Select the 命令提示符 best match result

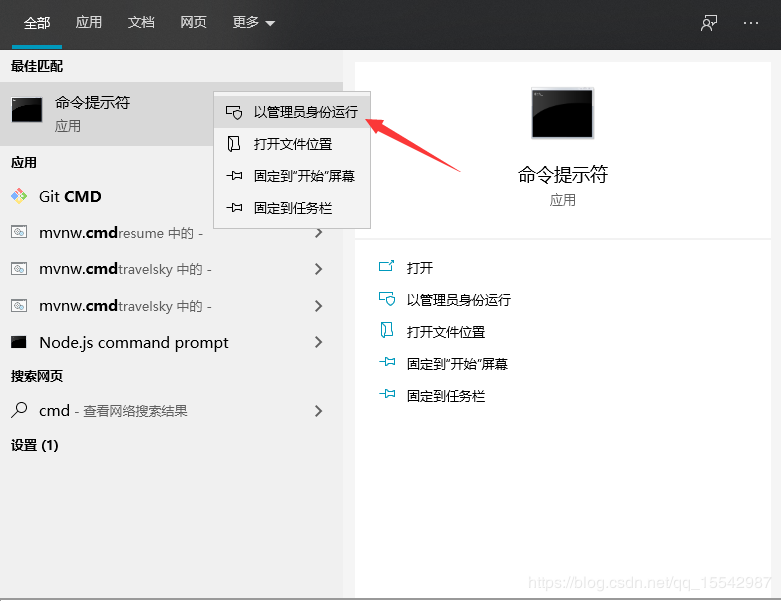point(107,114)
